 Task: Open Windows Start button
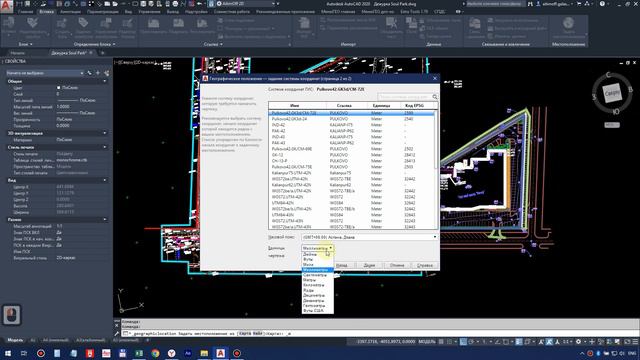point(8,353)
